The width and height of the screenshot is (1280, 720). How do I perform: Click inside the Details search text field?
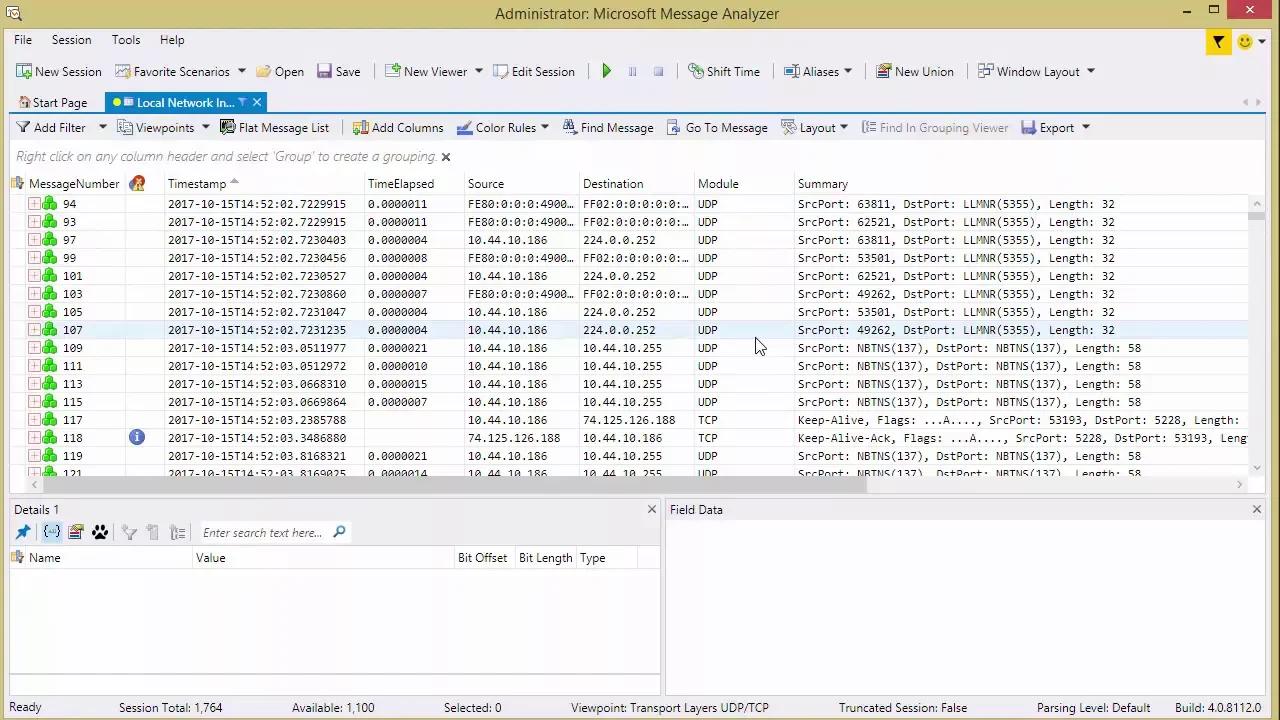(263, 532)
